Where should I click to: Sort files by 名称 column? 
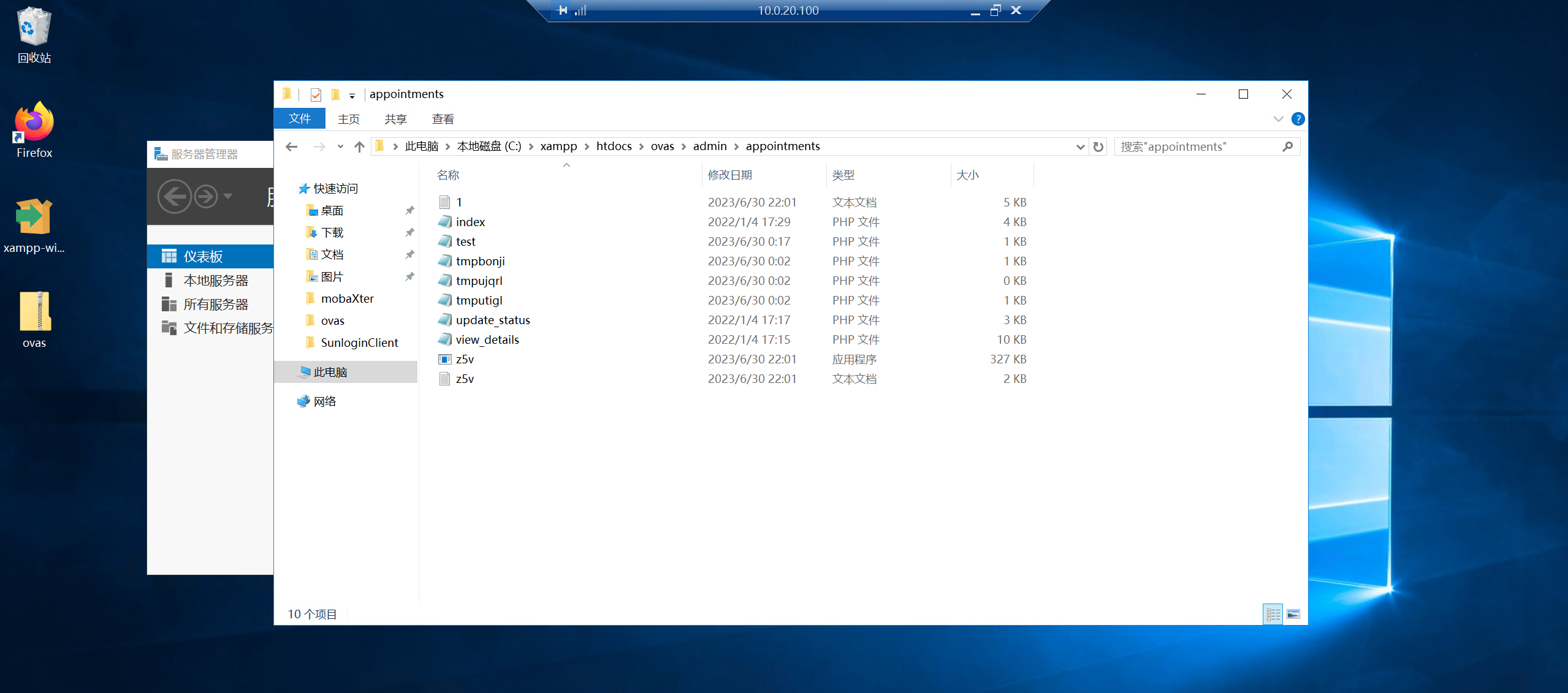567,175
